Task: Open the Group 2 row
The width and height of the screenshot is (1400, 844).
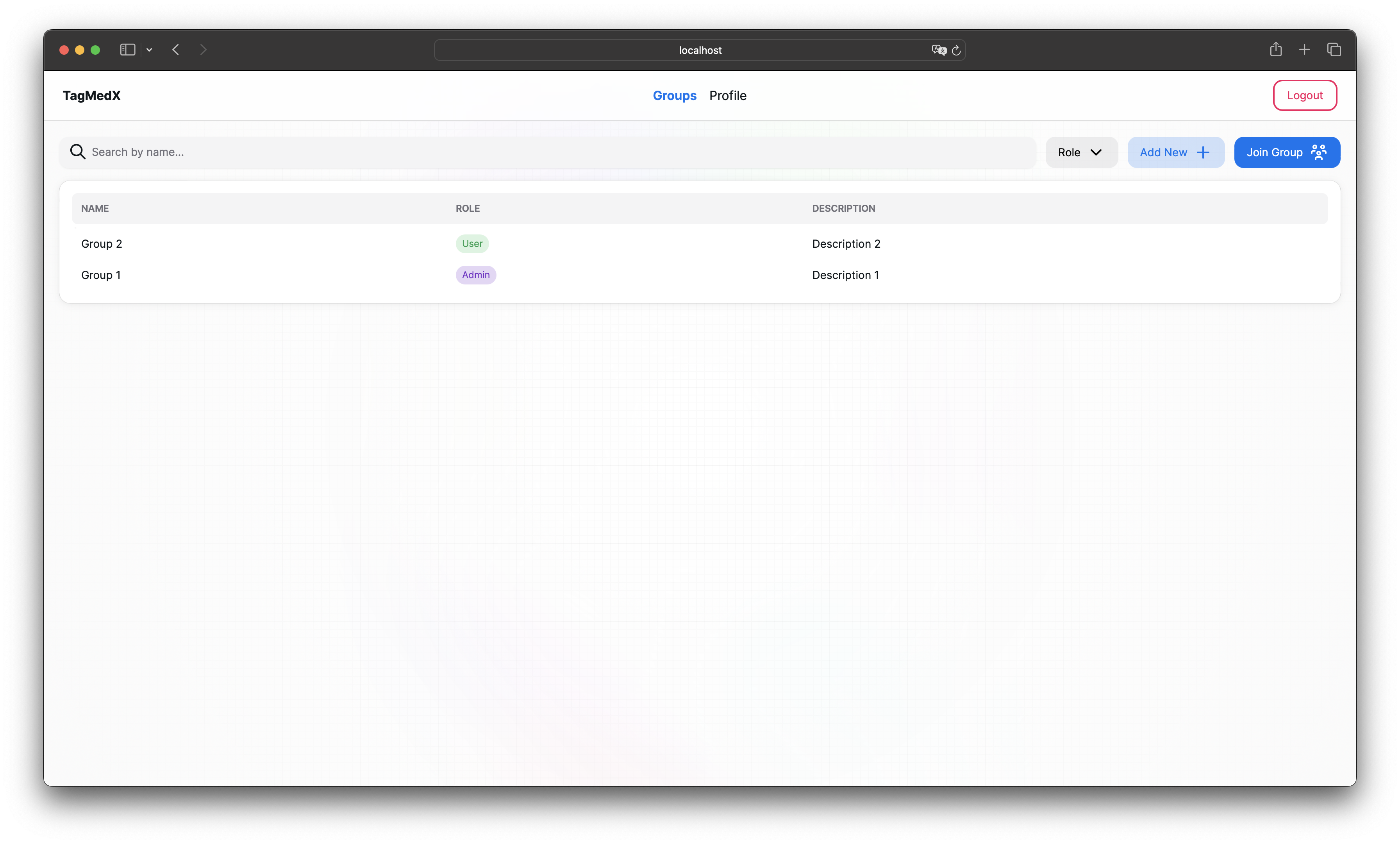Action: click(x=102, y=244)
